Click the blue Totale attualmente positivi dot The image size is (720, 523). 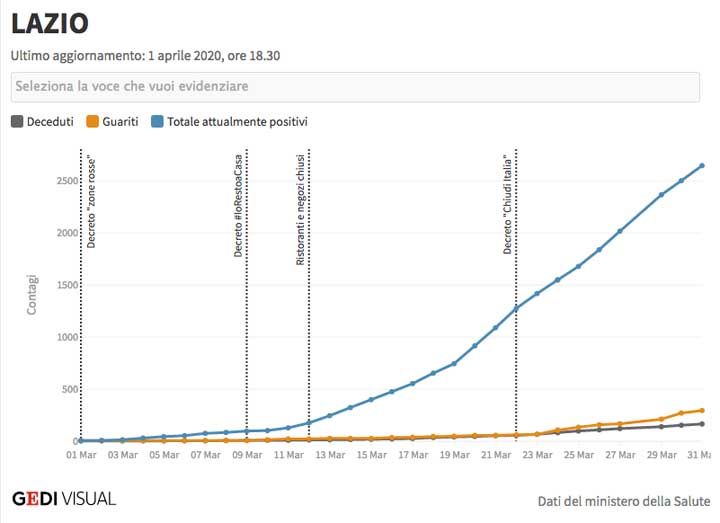click(x=157, y=122)
